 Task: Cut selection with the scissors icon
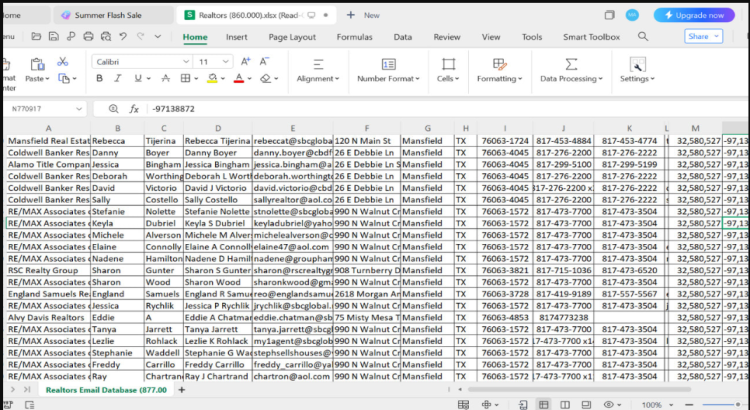[62, 62]
